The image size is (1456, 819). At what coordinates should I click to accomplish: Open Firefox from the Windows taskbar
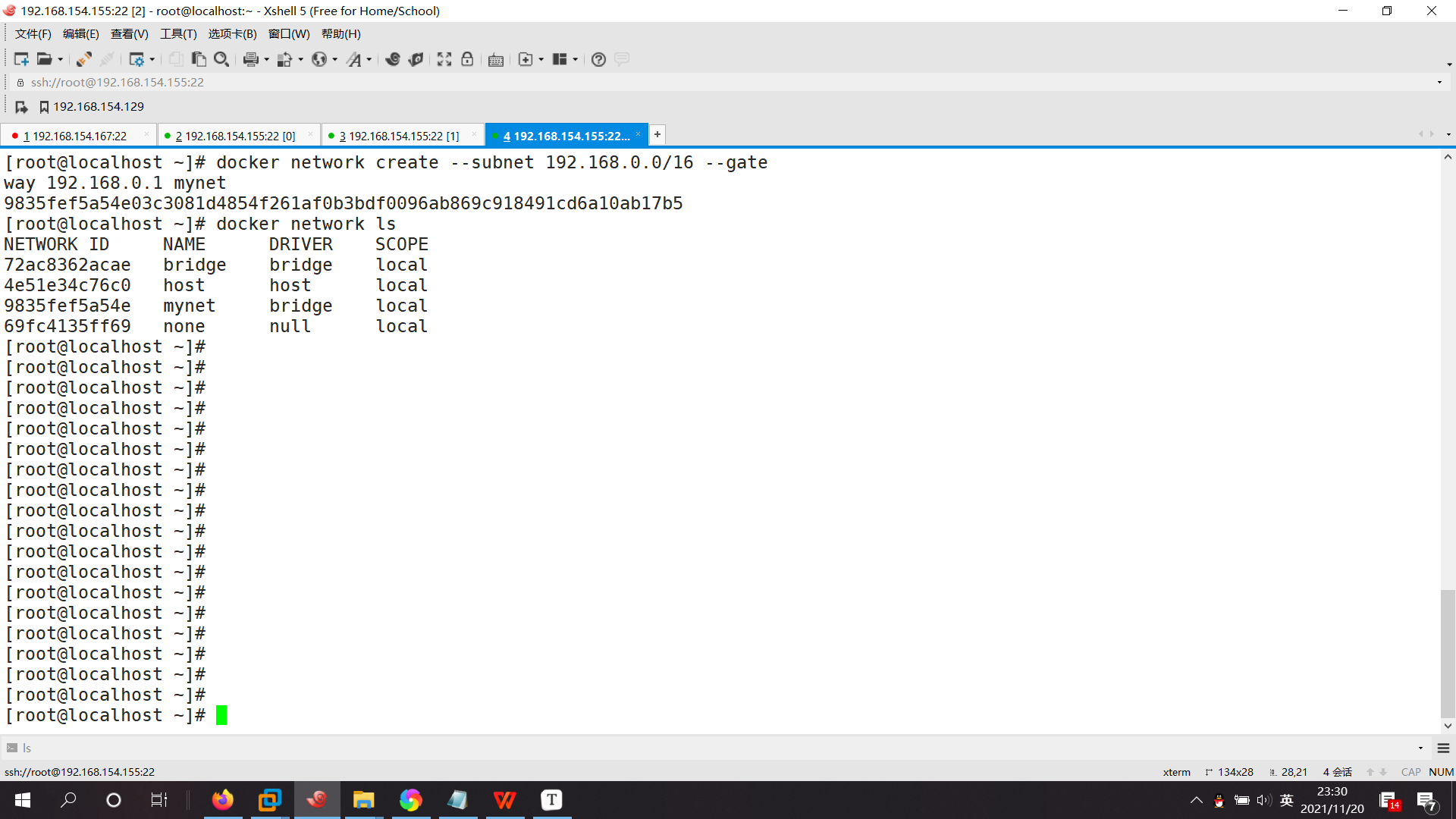223,800
